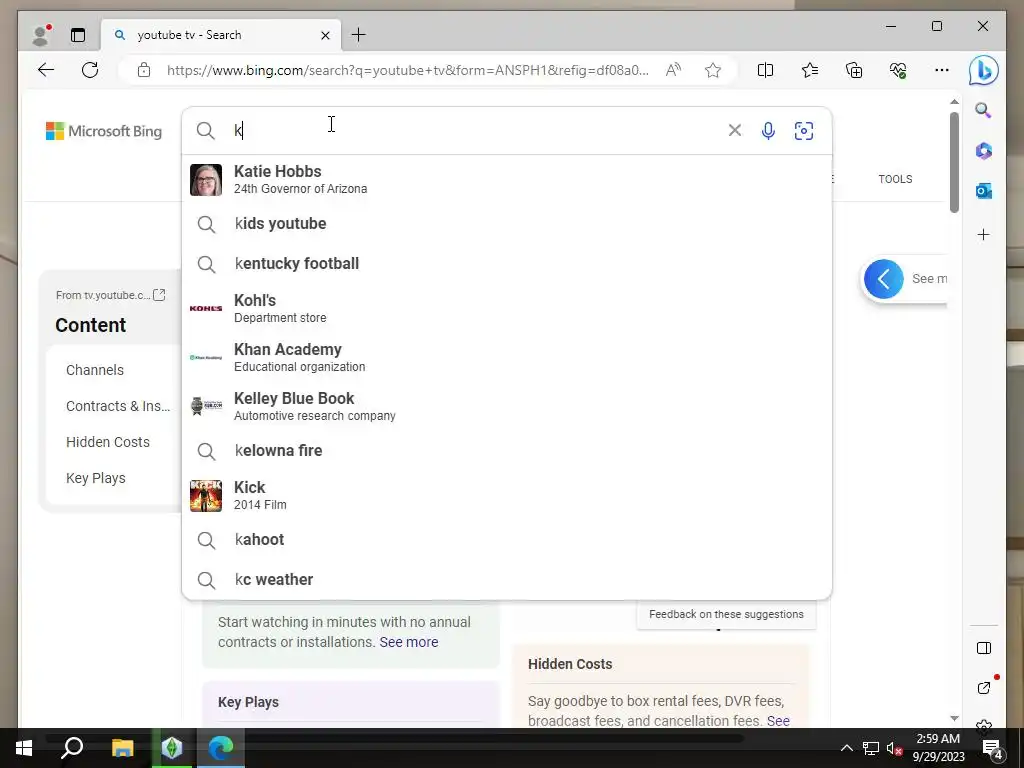Screen dimensions: 1024x768
Task: Click the blue See more arrow button
Action: pyautogui.click(x=884, y=279)
